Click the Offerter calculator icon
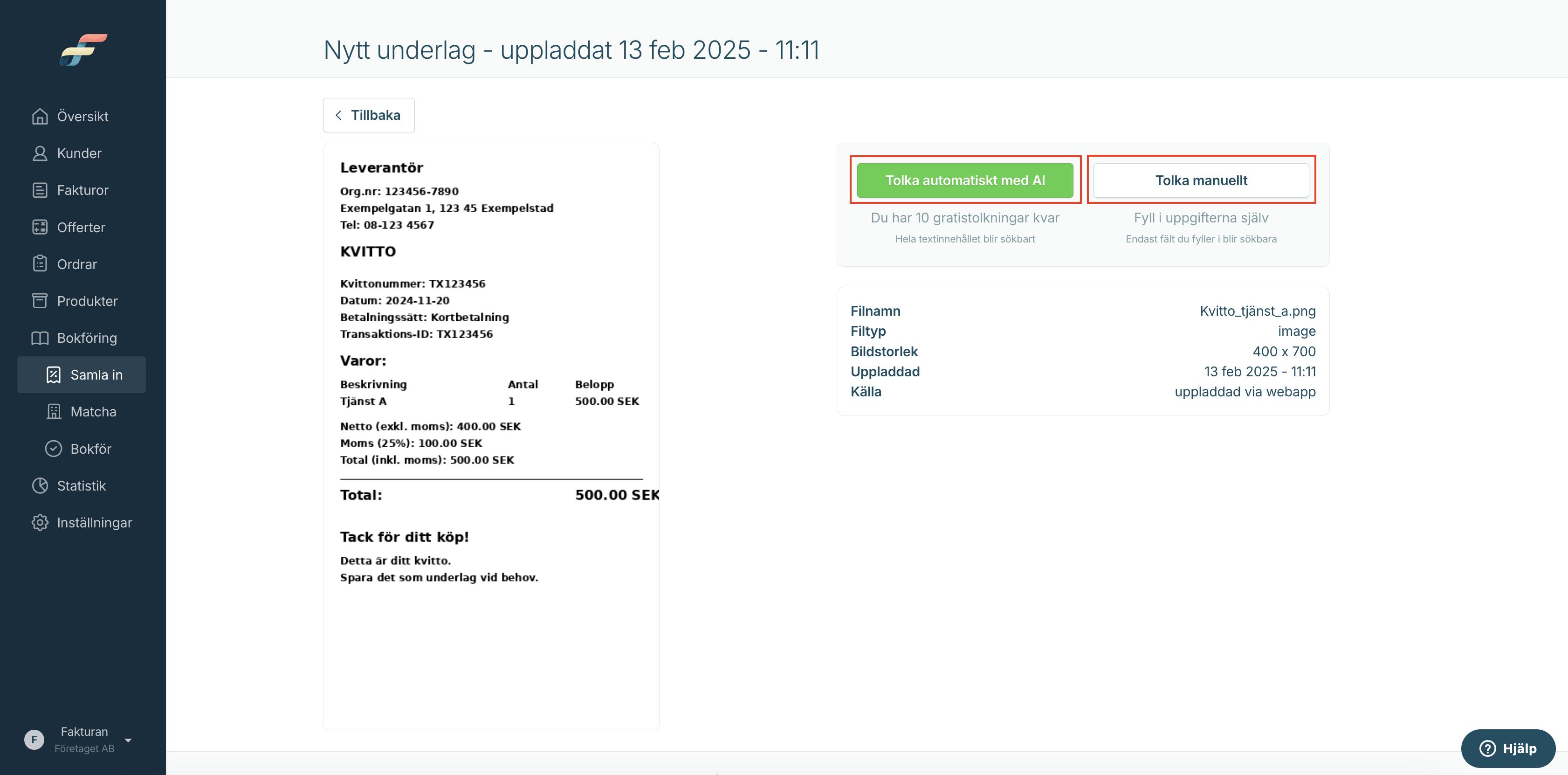This screenshot has width=1568, height=775. click(40, 227)
